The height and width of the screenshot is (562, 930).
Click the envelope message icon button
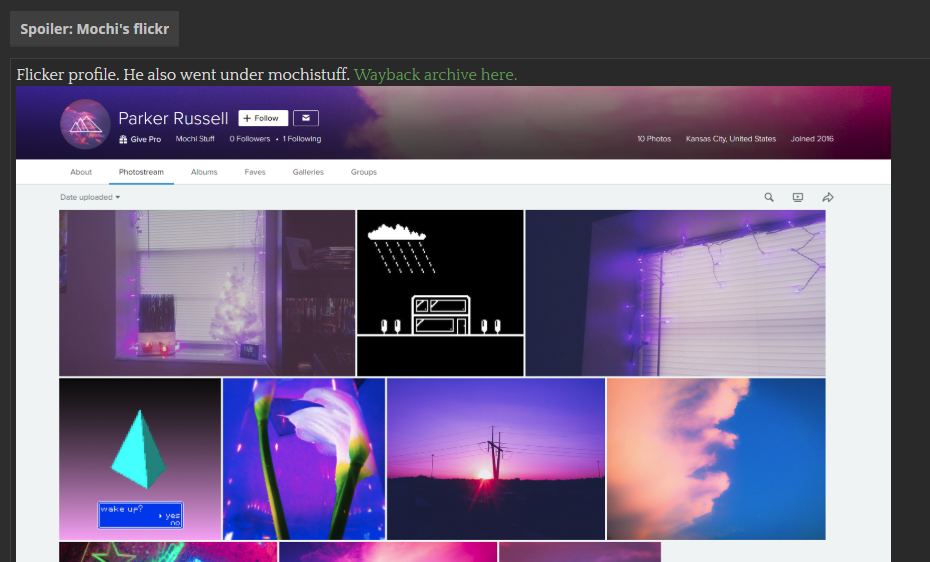306,118
